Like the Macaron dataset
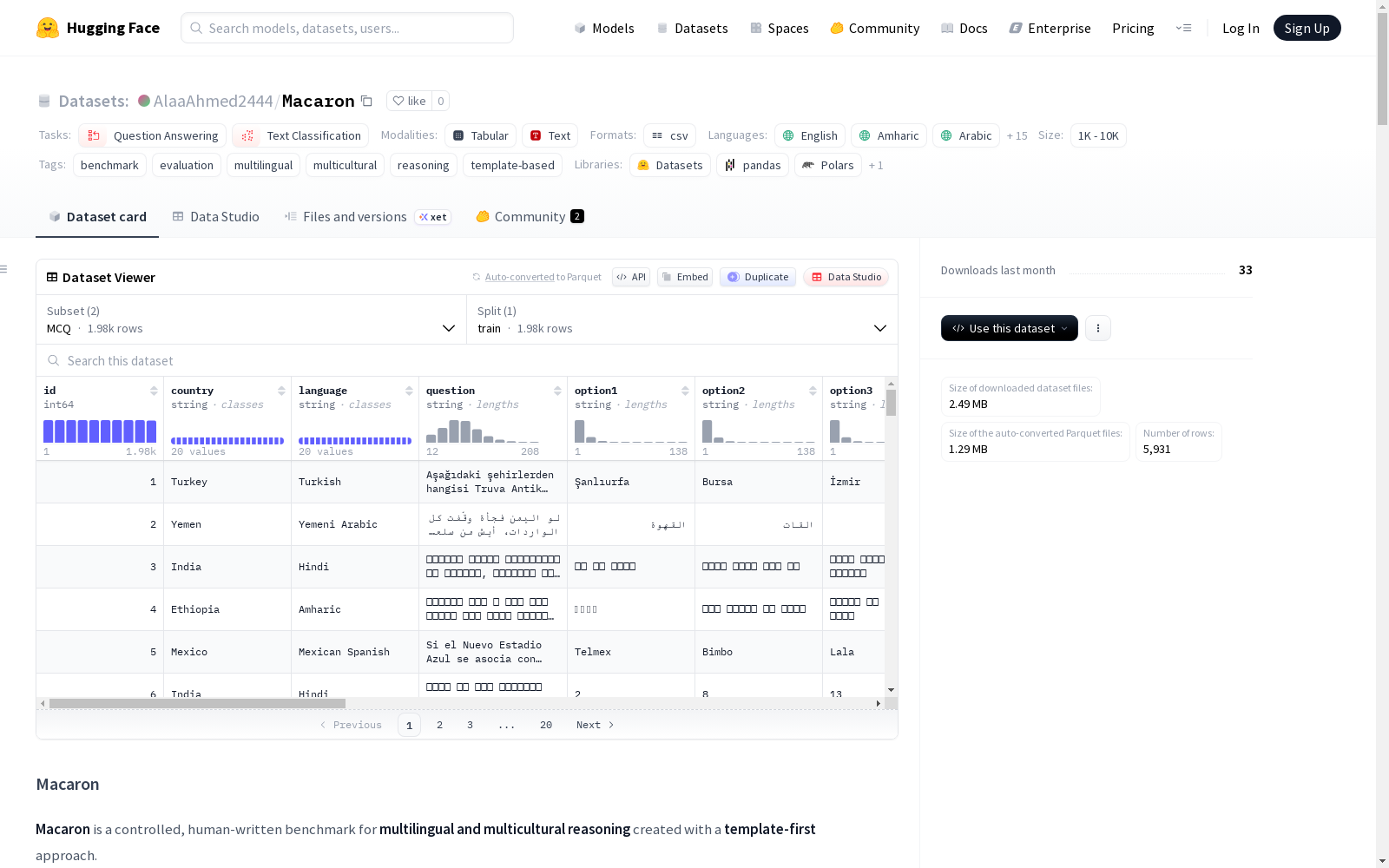 point(409,101)
